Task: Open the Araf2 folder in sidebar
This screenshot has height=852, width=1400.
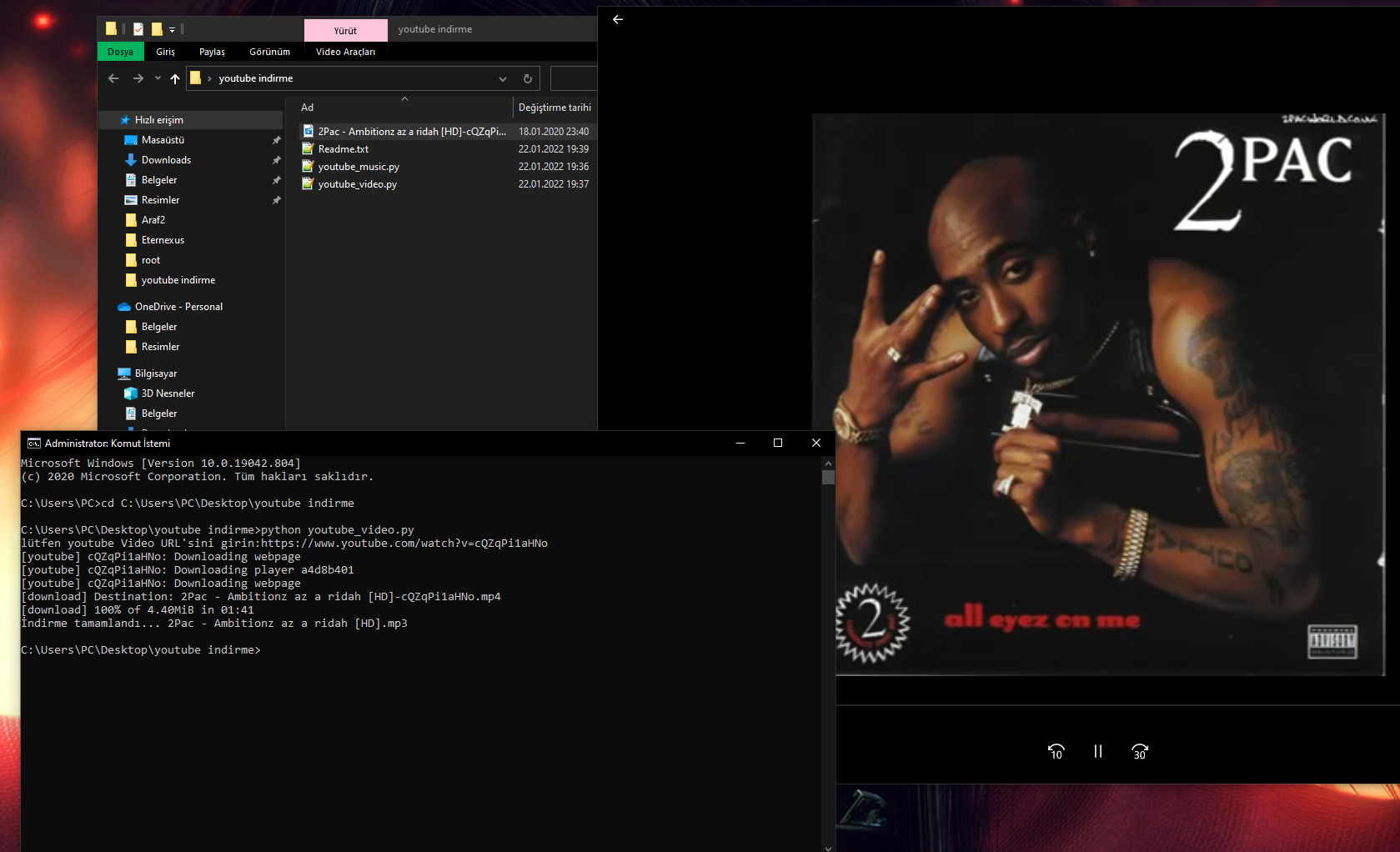Action: point(153,220)
